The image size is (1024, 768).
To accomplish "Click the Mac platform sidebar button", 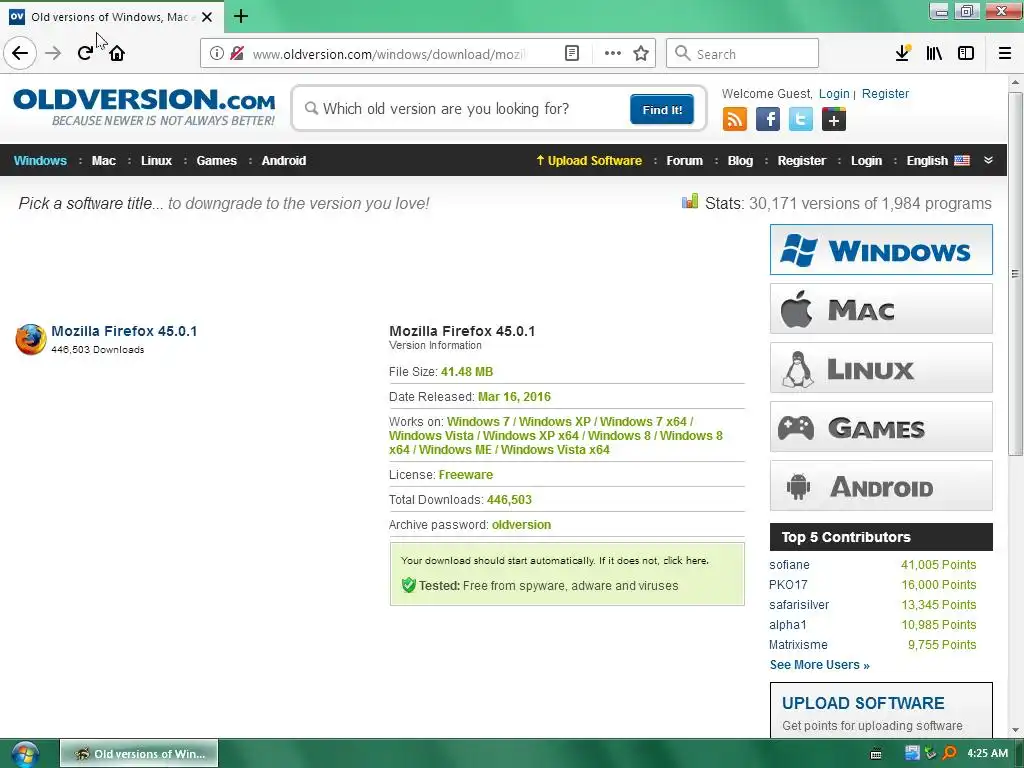I will (x=881, y=308).
